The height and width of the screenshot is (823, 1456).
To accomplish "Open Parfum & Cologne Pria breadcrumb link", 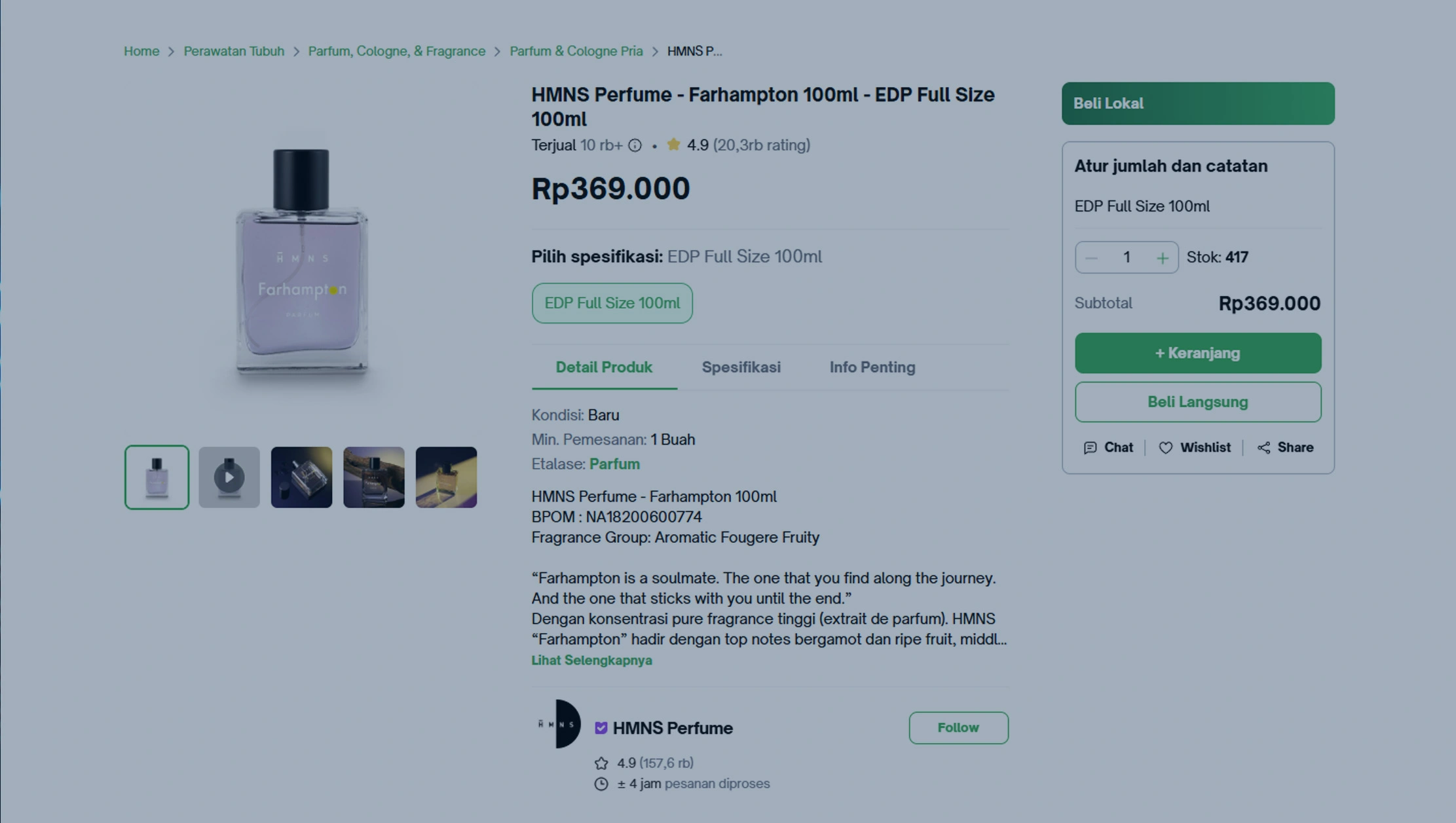I will [x=576, y=51].
